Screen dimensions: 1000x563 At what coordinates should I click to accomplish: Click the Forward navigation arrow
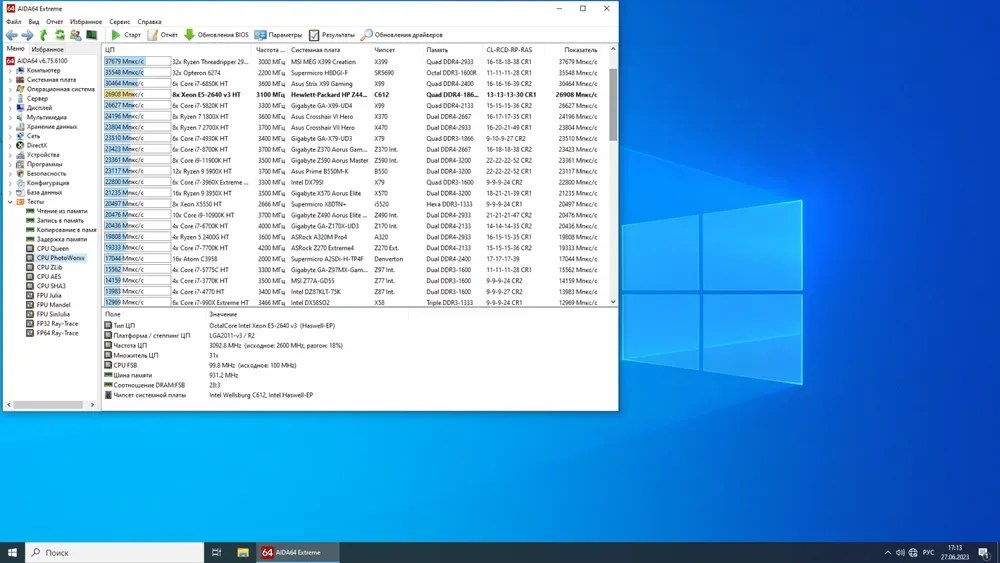[27, 35]
